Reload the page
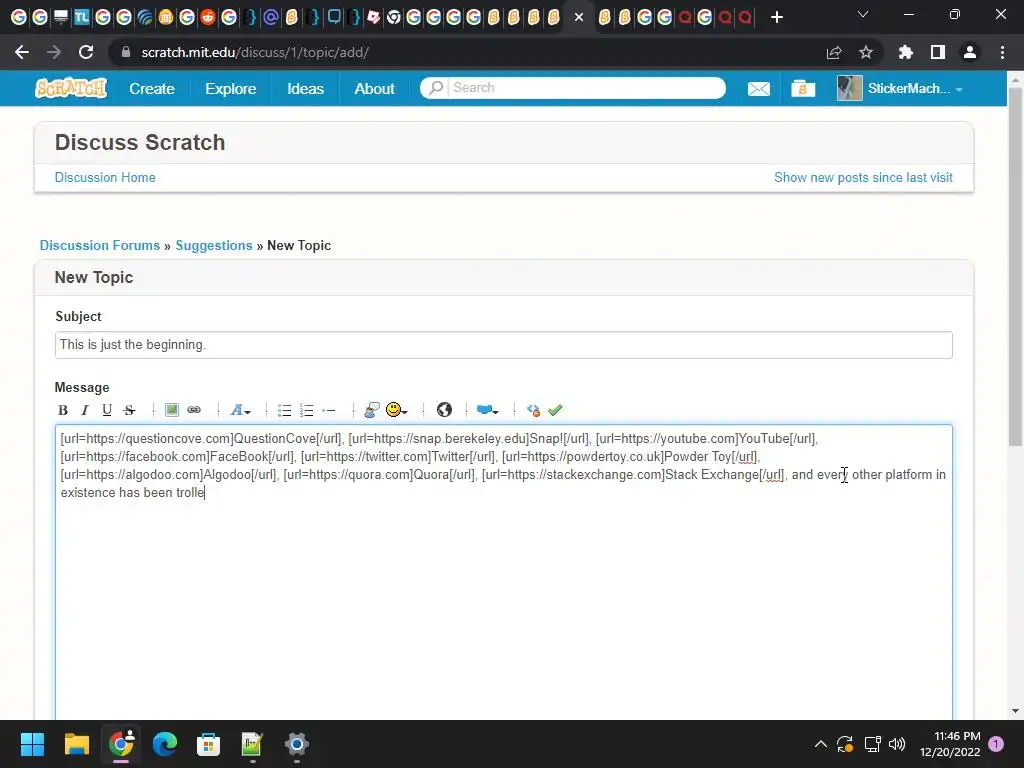 click(86, 52)
